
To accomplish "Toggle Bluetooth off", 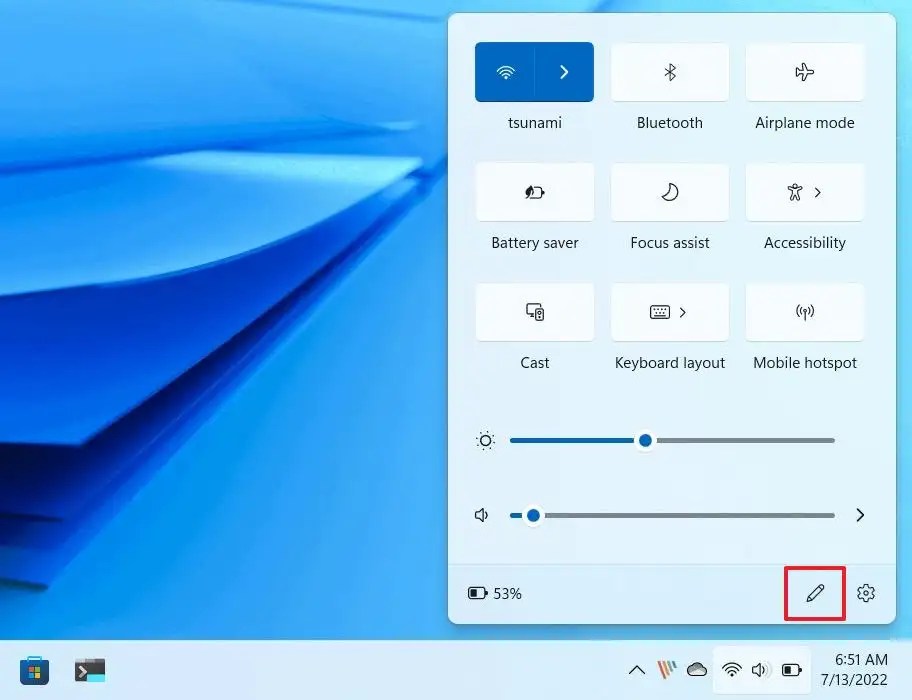I will [x=669, y=71].
